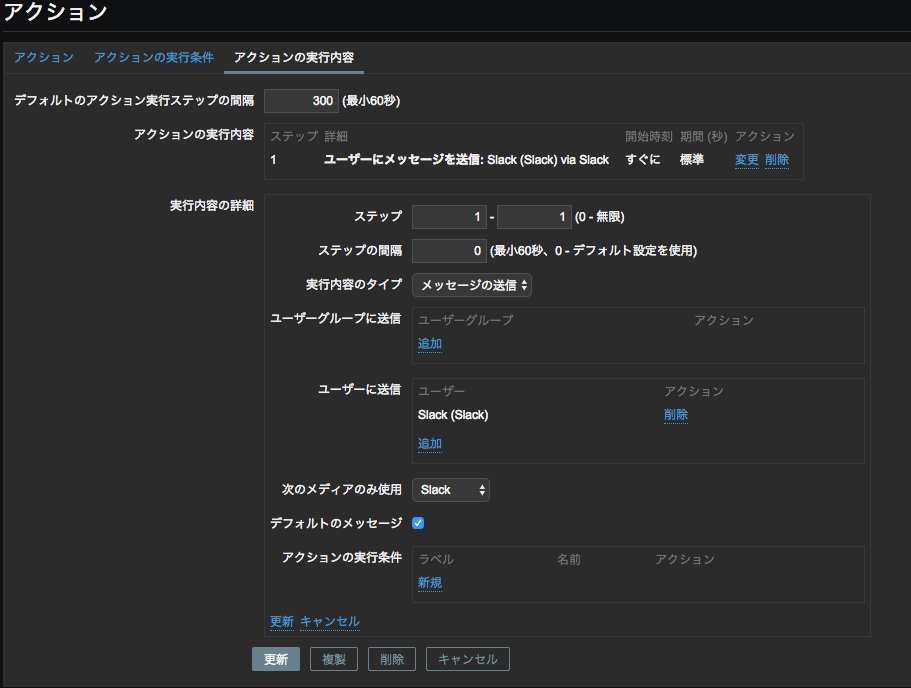Select the アクションの実行内容 tab
Image resolution: width=911 pixels, height=688 pixels.
tap(293, 58)
